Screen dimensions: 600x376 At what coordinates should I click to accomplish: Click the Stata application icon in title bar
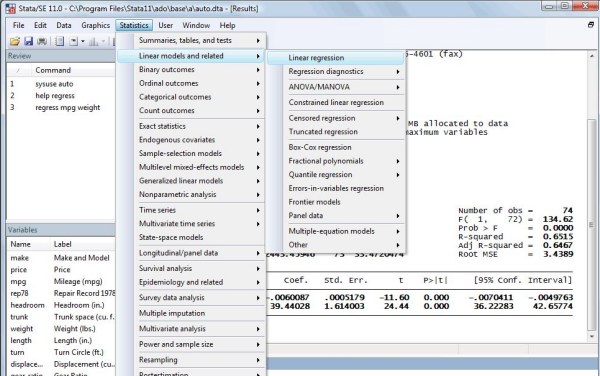pos(10,8)
